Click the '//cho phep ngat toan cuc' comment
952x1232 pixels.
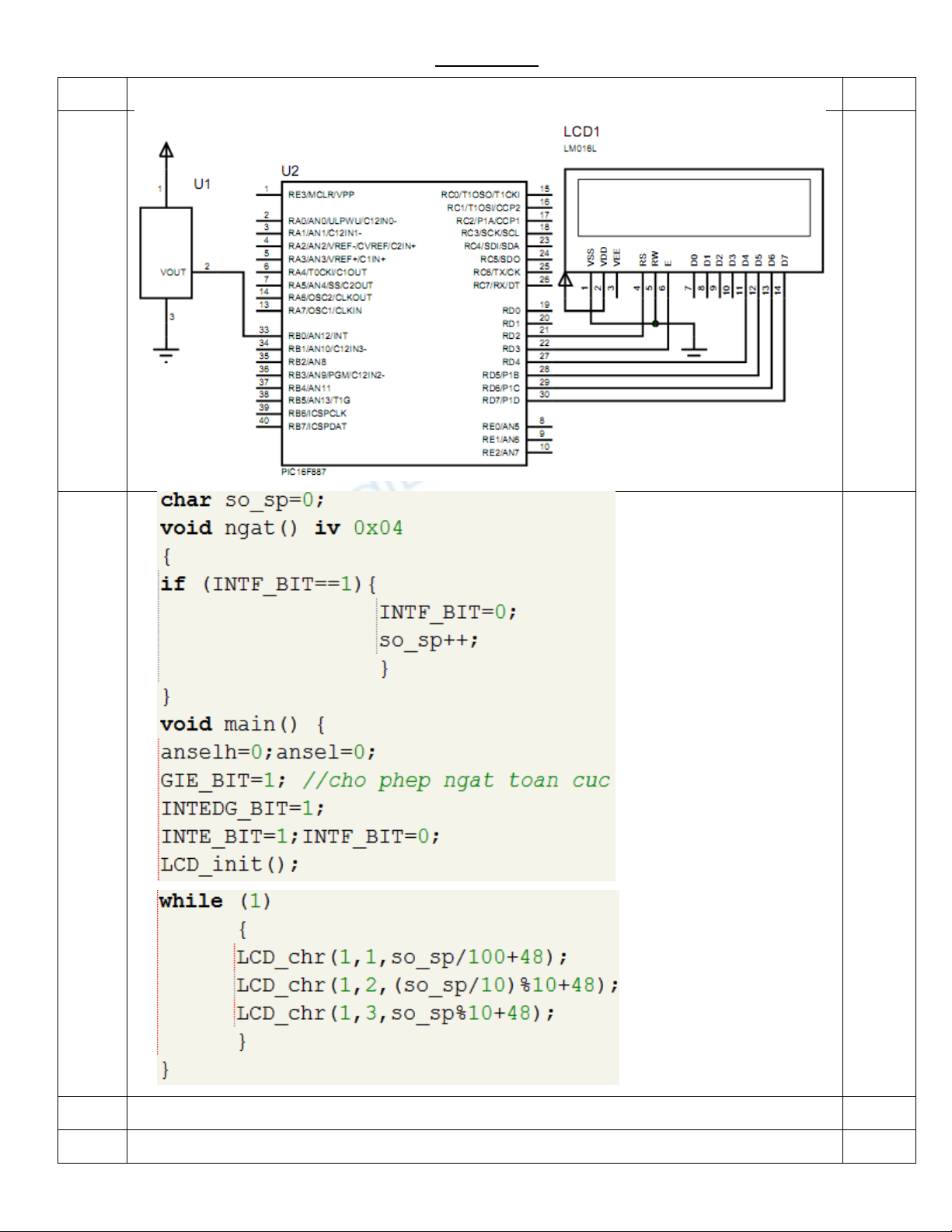[456, 780]
